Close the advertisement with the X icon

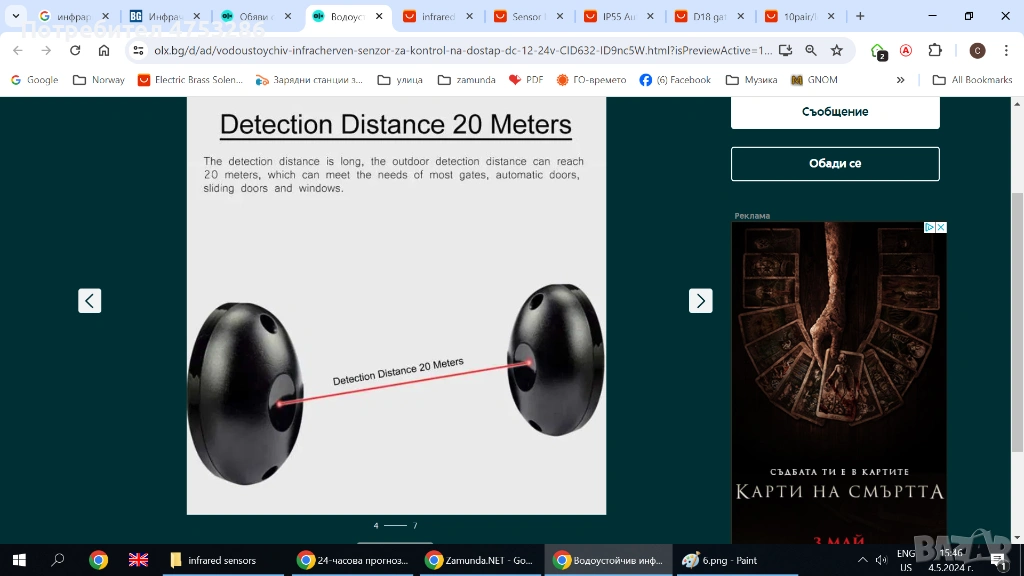(940, 228)
